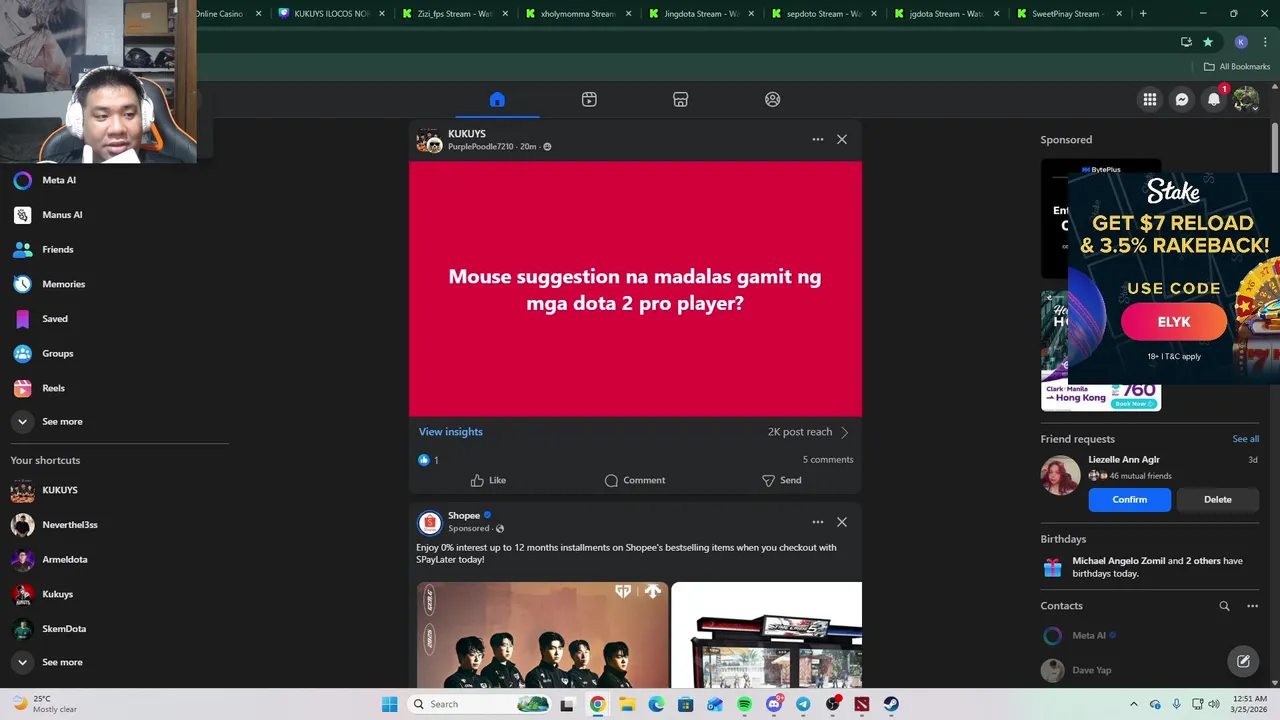Open the Facebook menu grid icon
Viewport: 1280px width, 720px height.
click(x=1150, y=99)
